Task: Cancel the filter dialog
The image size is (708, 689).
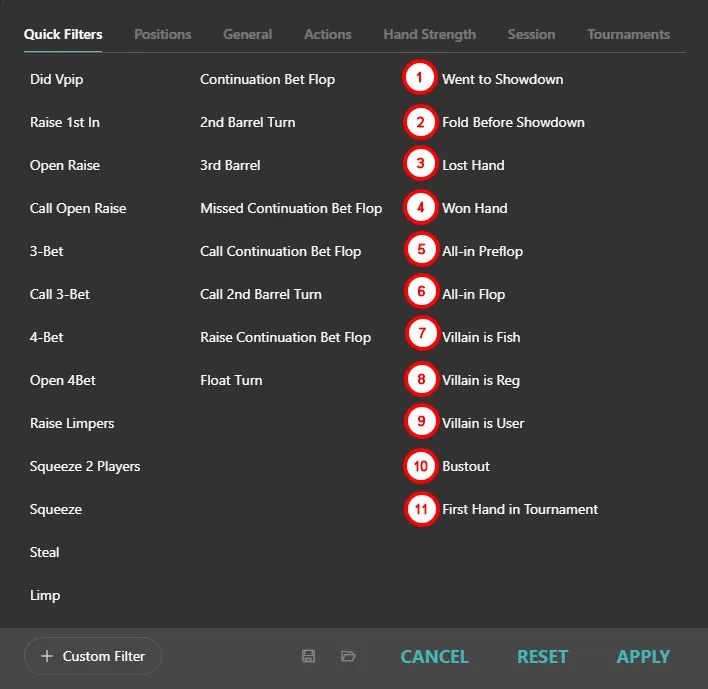Action: click(x=434, y=656)
